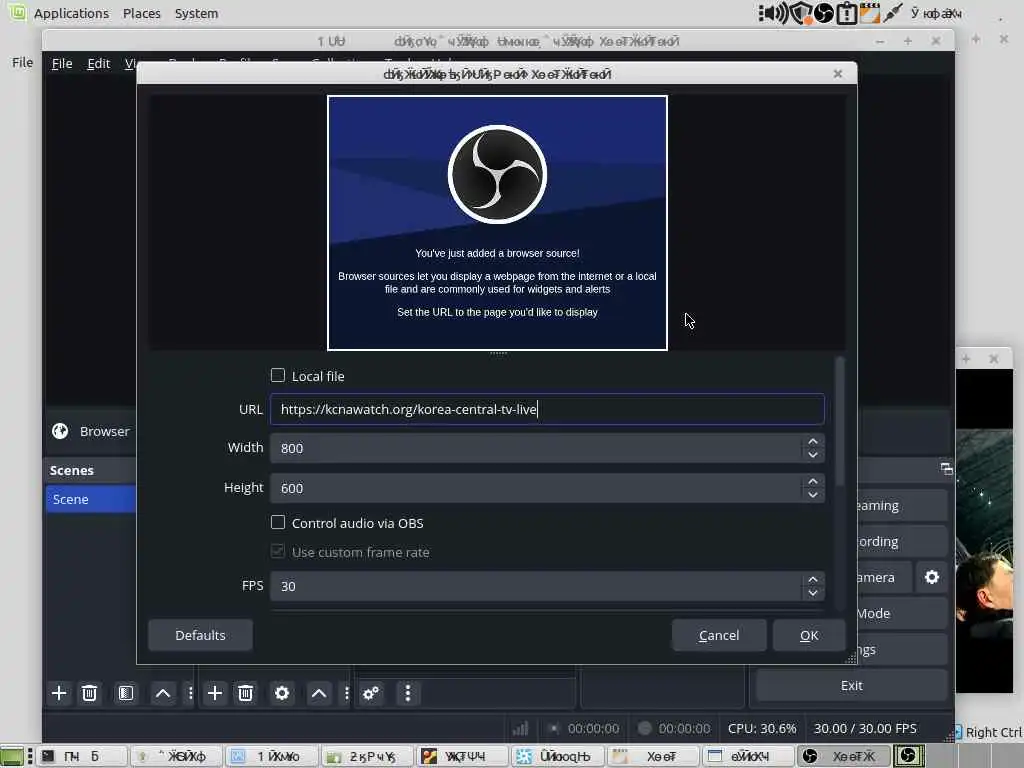This screenshot has height=768, width=1024.
Task: Click CPU: 30.6% status text
Action: (761, 728)
